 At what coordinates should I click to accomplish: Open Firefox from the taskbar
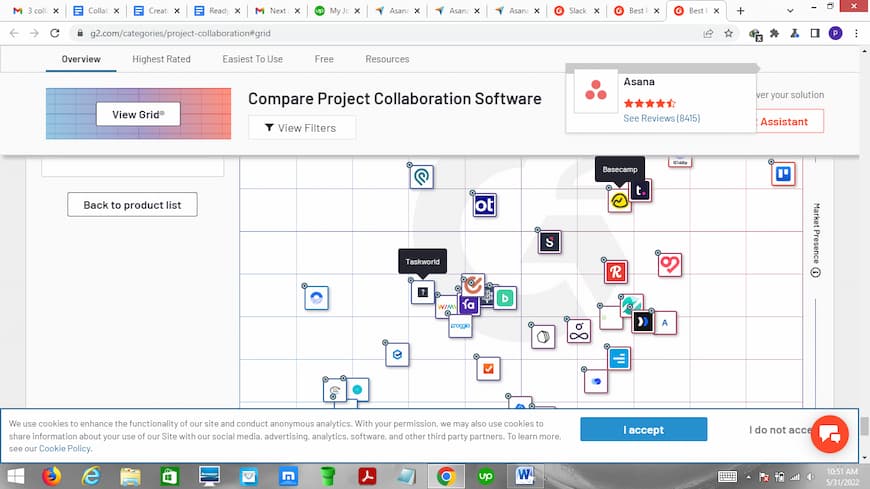[x=52, y=476]
